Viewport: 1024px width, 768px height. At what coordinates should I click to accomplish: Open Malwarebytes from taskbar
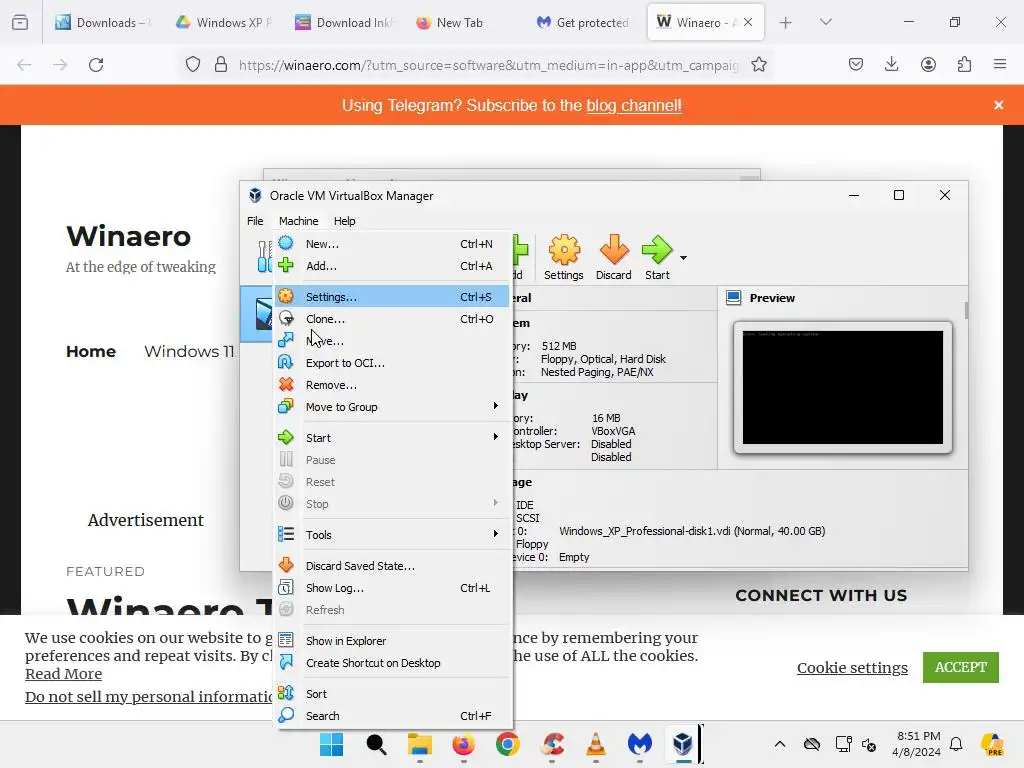(x=639, y=744)
